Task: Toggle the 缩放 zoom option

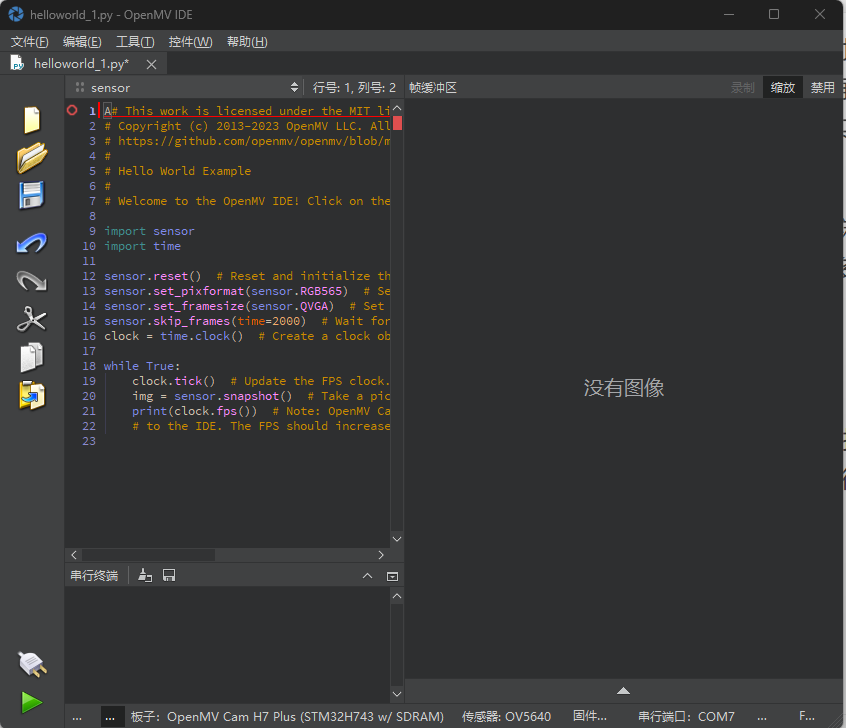Action: tap(783, 87)
